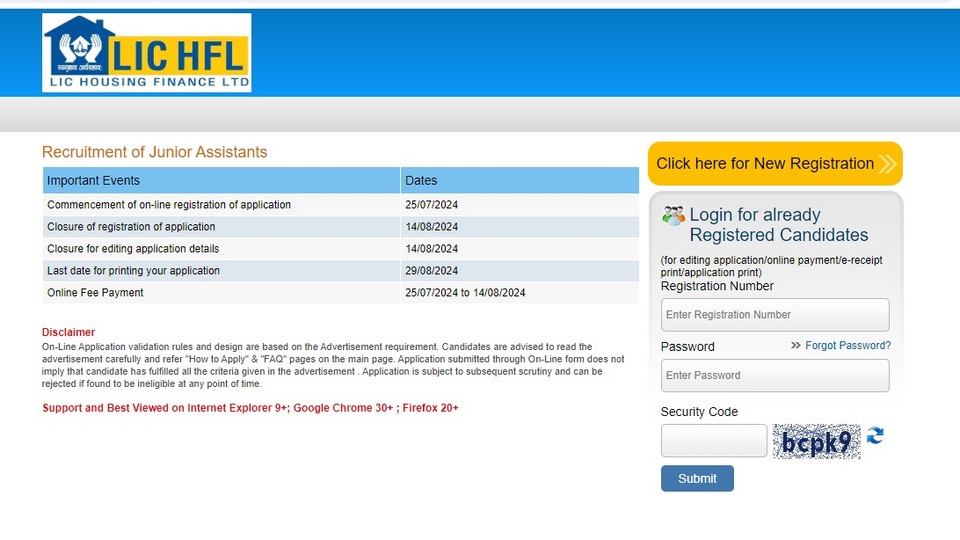
Task: Click the LIC HFL logo
Action: coord(146,53)
